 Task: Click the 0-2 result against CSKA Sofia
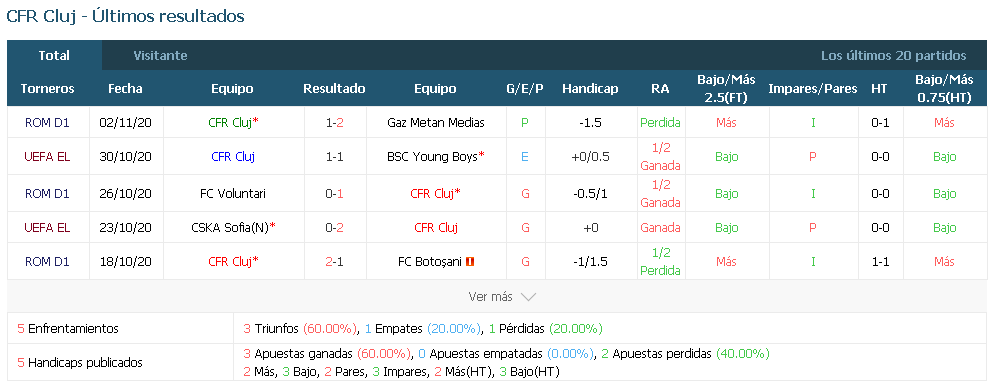[334, 227]
